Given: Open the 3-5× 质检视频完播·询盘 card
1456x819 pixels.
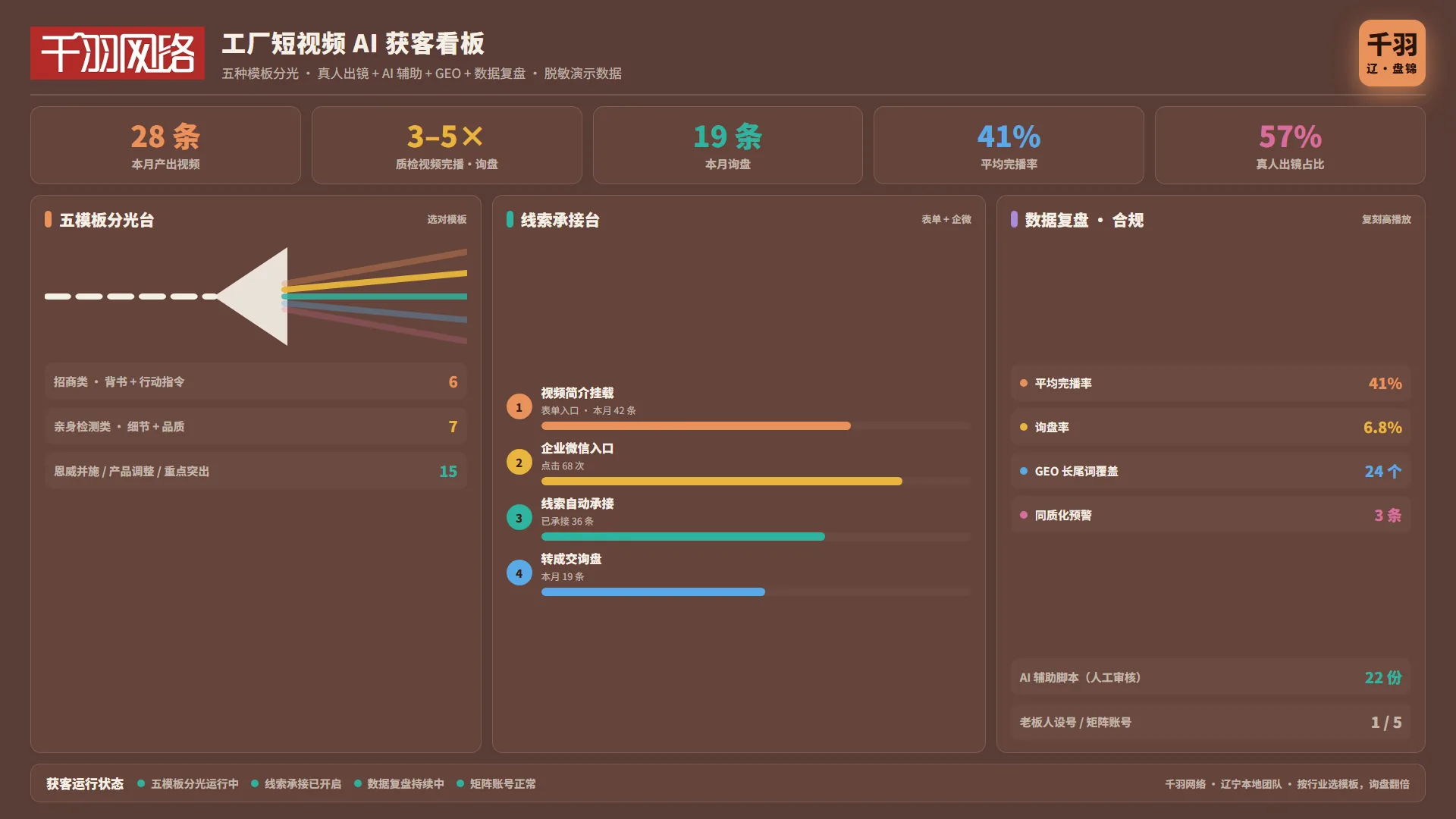Looking at the screenshot, I should [447, 145].
